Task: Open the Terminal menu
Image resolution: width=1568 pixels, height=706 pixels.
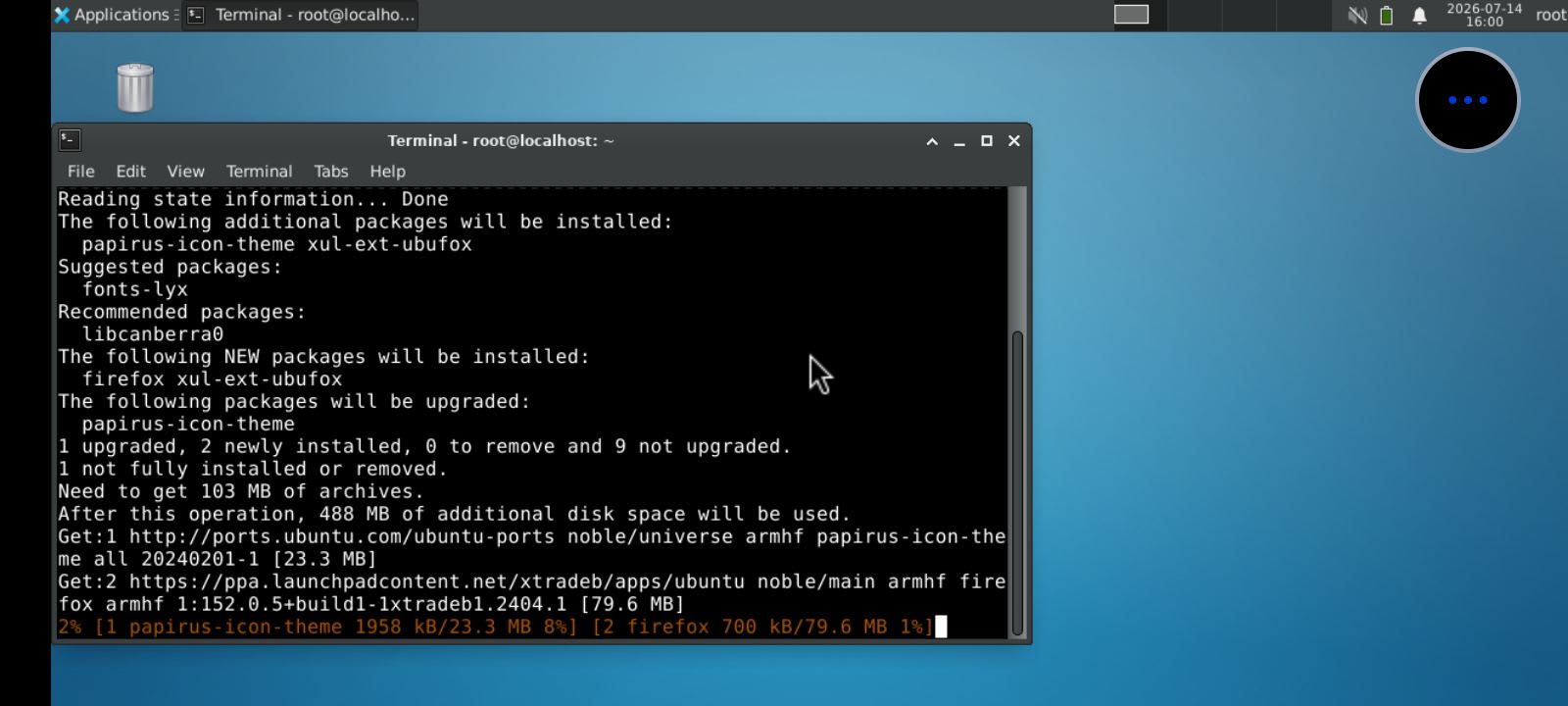Action: (259, 171)
